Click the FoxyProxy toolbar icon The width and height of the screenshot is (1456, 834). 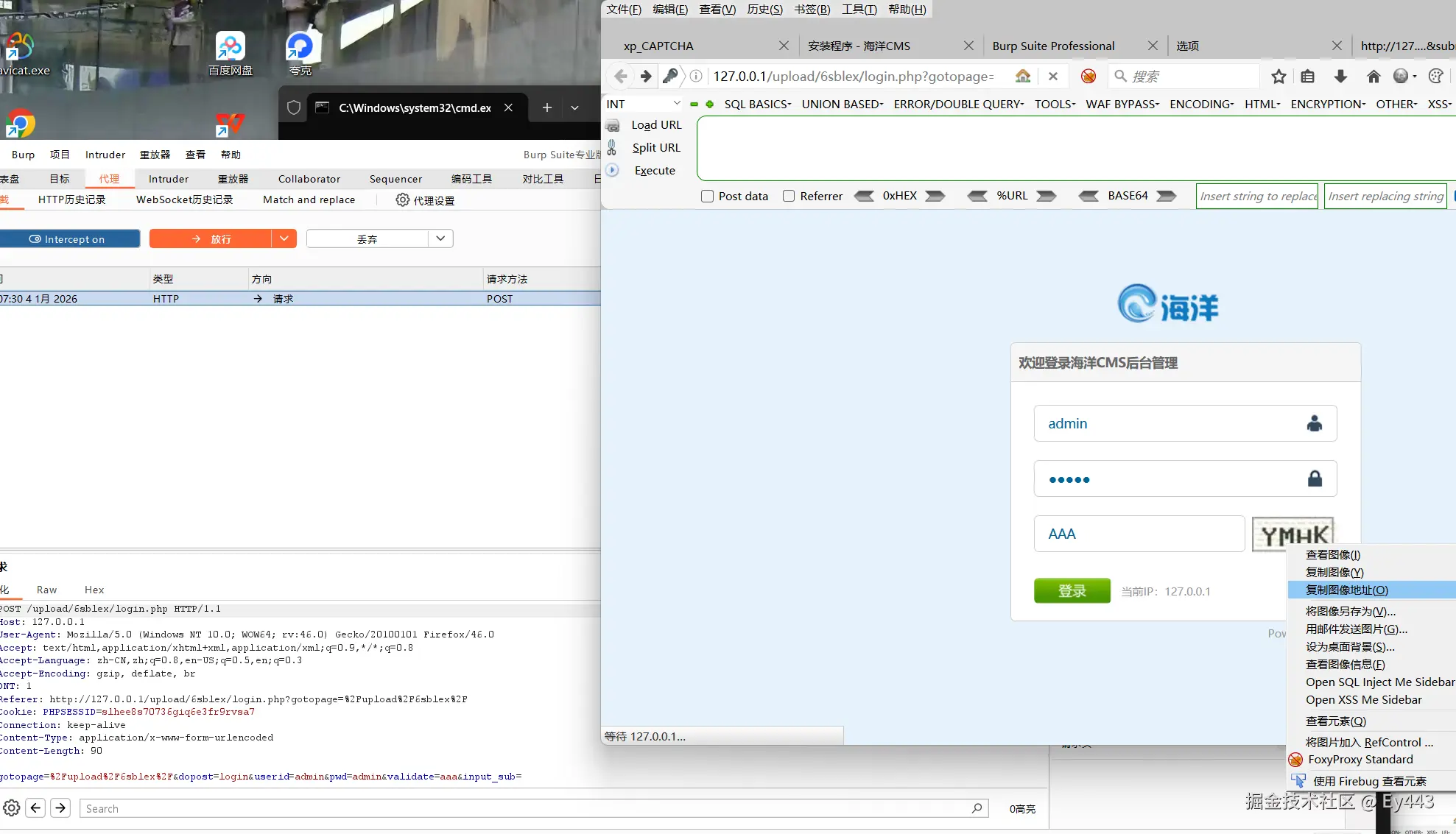1089,77
